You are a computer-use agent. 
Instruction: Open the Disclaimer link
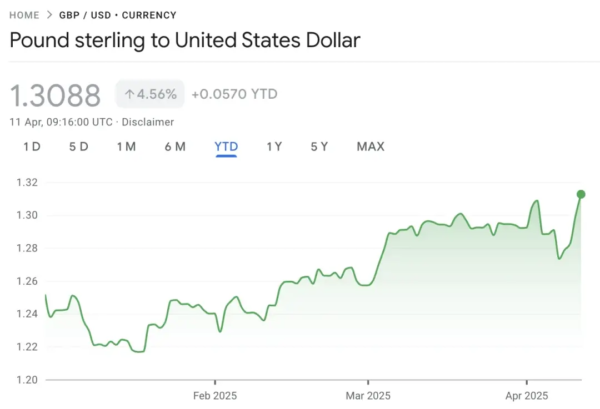point(148,122)
